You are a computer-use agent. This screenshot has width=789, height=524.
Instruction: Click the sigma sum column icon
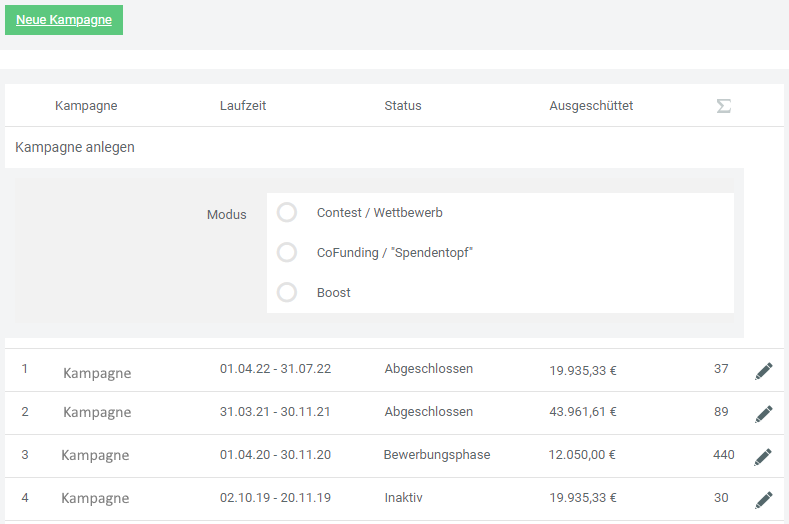coord(723,106)
